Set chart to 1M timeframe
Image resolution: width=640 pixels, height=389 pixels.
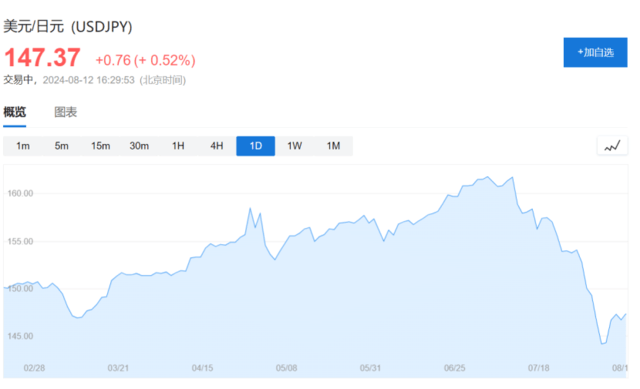(333, 146)
